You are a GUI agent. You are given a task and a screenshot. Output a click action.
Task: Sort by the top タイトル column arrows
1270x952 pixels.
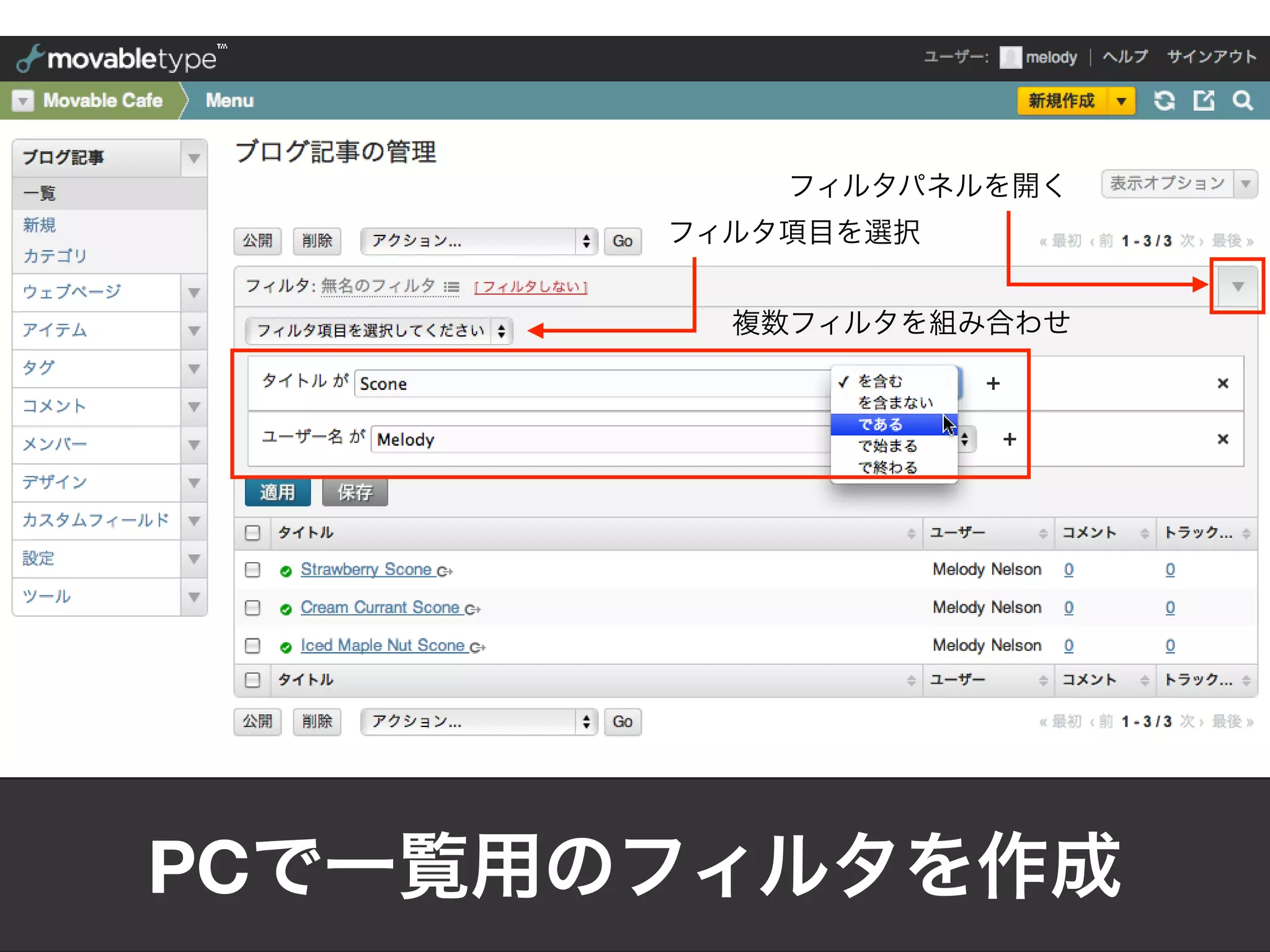pos(911,534)
